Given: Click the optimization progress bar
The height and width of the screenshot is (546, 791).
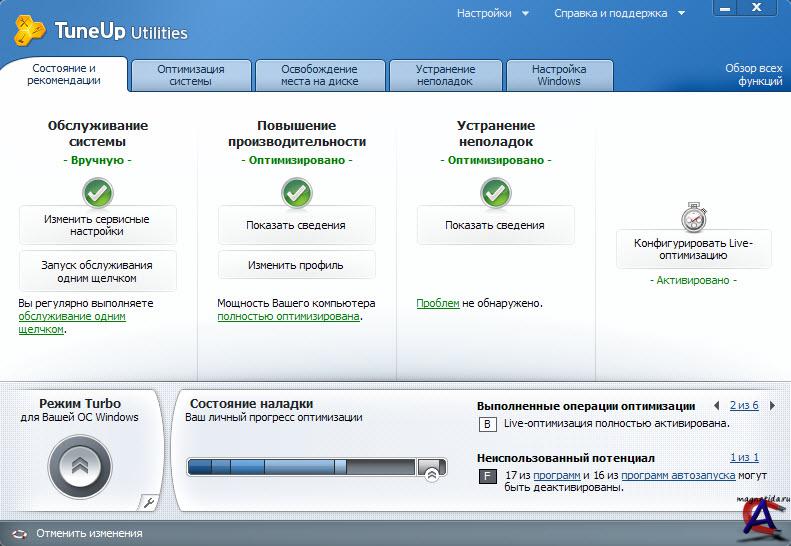Looking at the screenshot, I should (300, 467).
